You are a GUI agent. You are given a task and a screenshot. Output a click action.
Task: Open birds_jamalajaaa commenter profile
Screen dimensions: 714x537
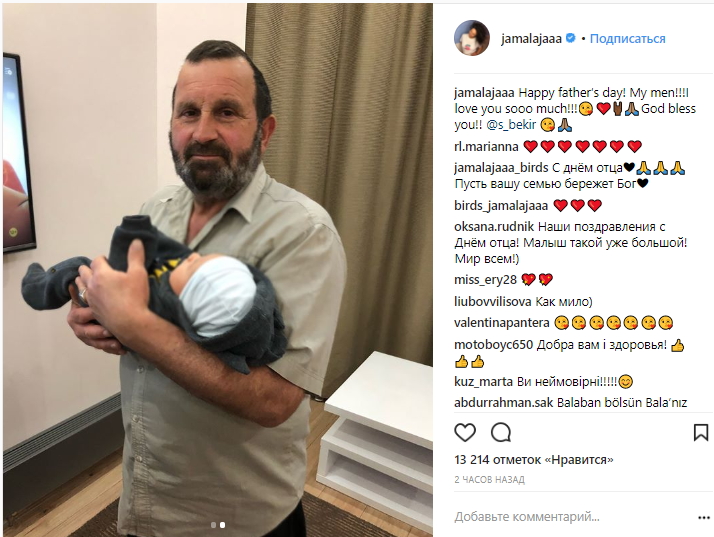tap(501, 206)
